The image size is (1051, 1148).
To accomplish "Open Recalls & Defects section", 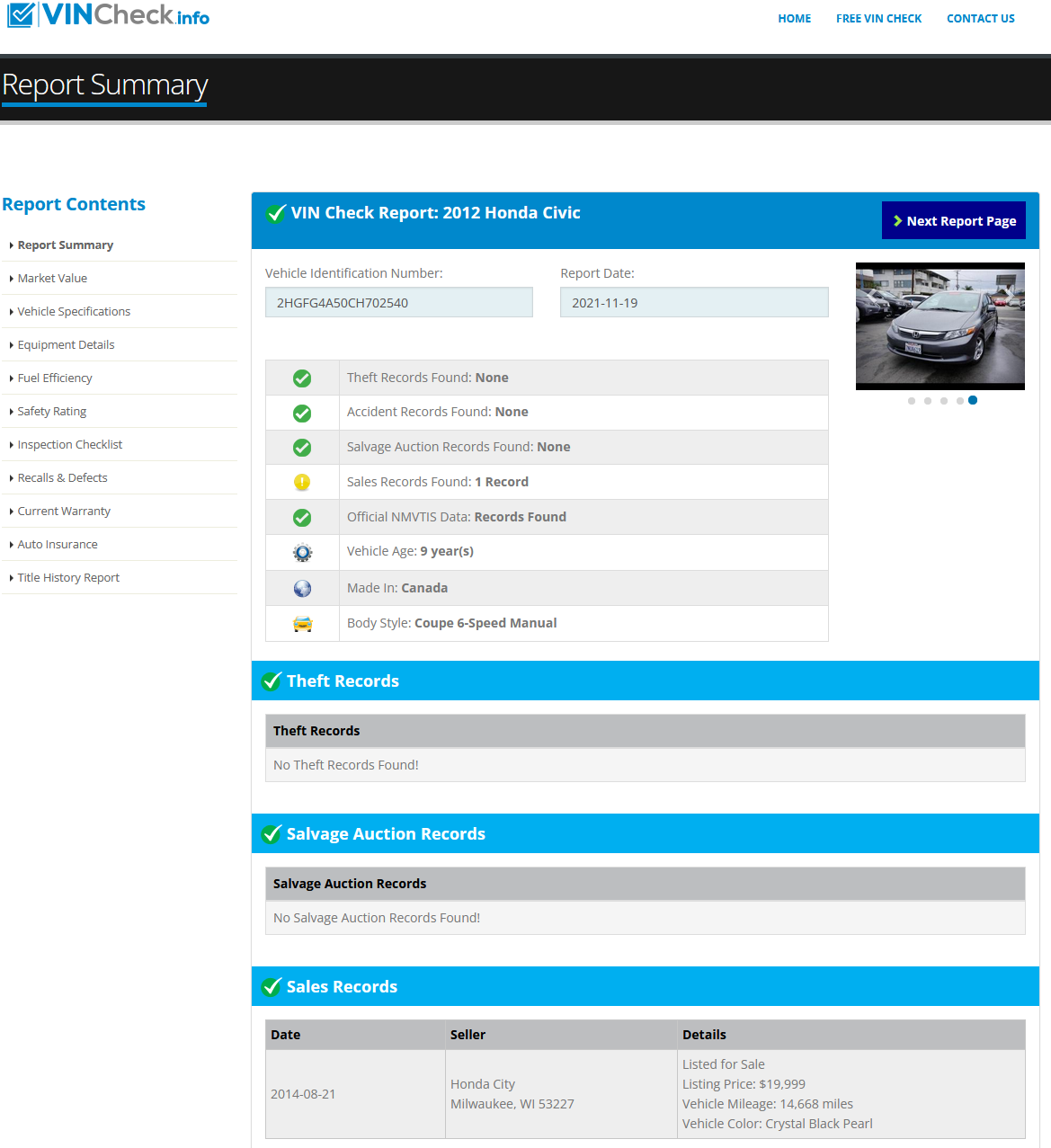I will (62, 477).
